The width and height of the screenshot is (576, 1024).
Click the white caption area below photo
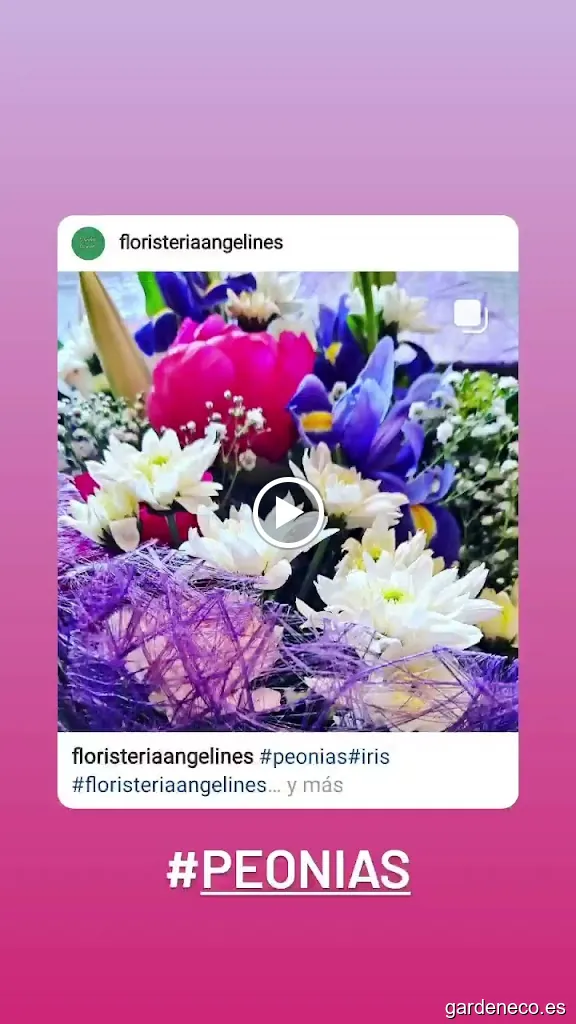point(288,770)
